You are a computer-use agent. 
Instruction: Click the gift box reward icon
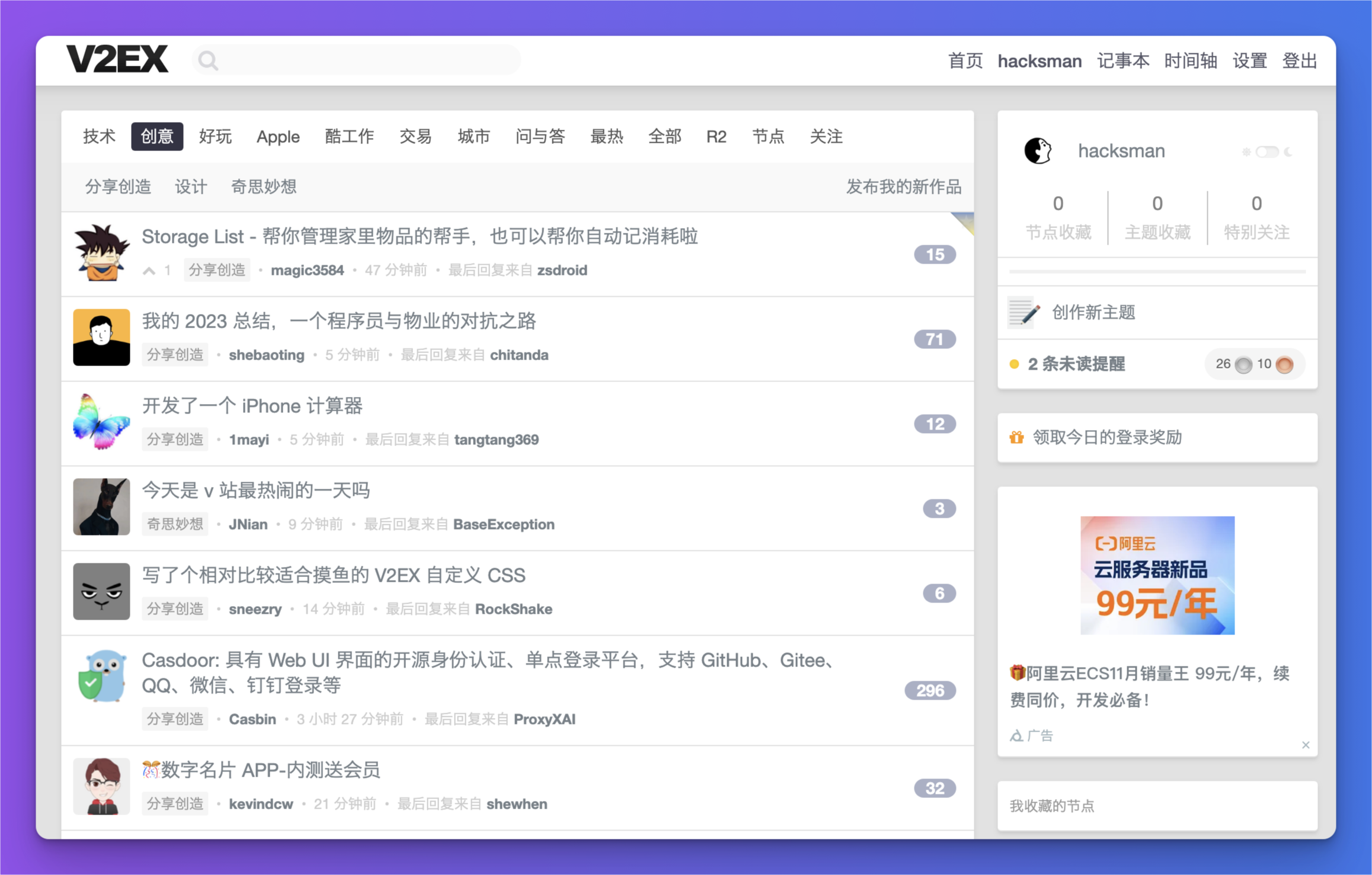(1016, 437)
